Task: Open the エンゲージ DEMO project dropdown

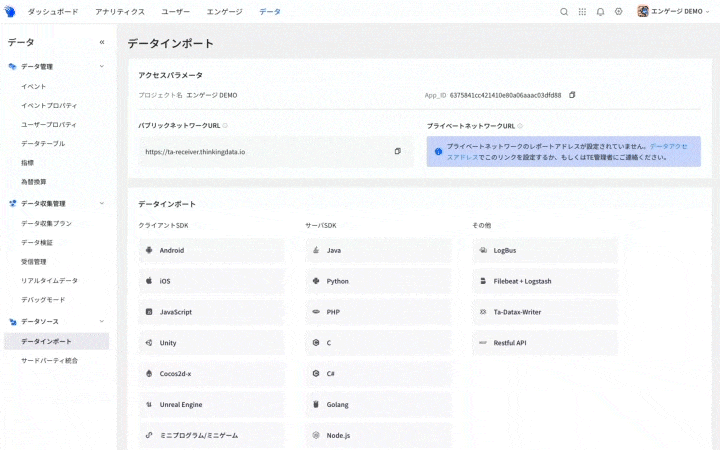Action: [674, 11]
